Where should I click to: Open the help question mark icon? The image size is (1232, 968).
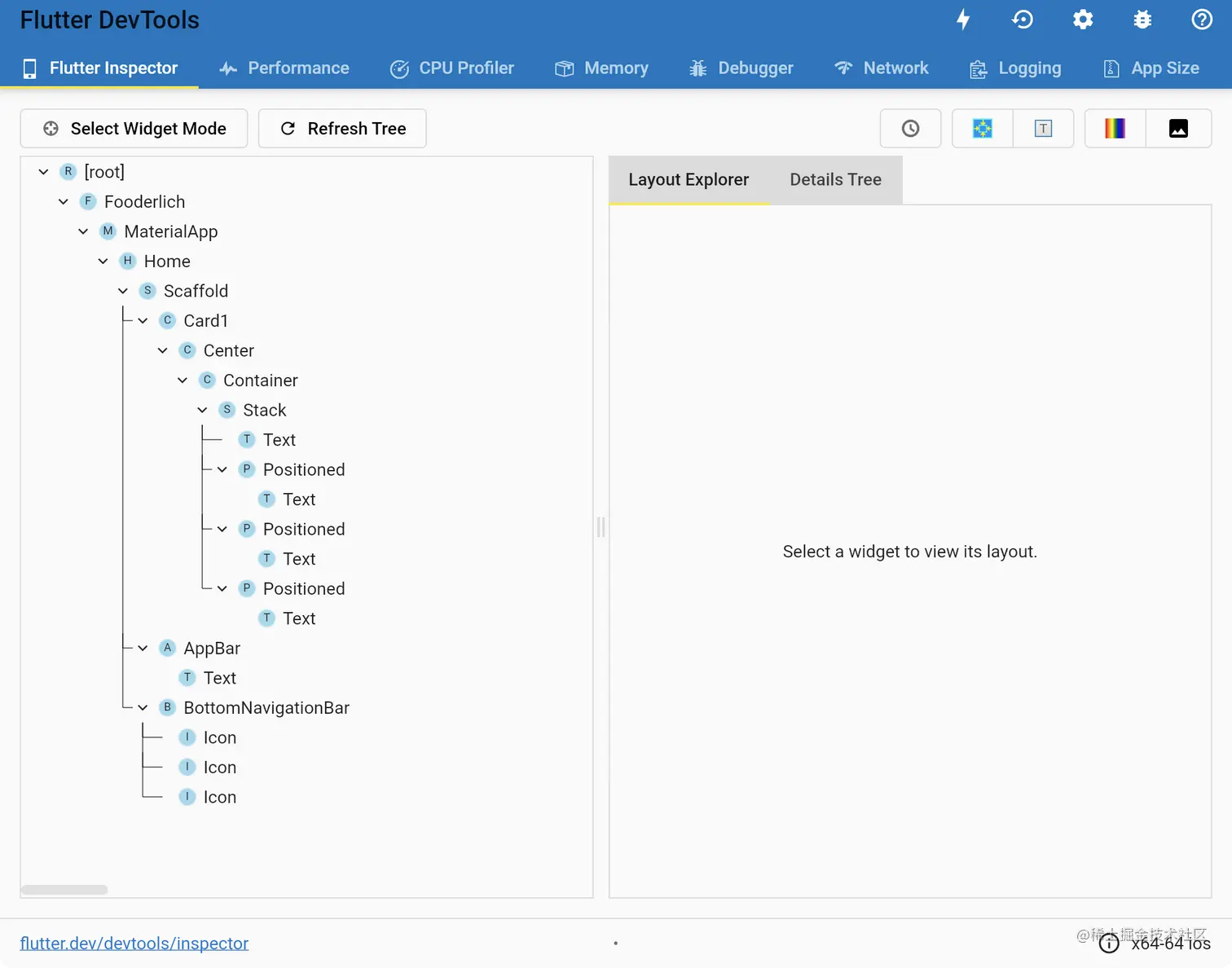click(1202, 20)
